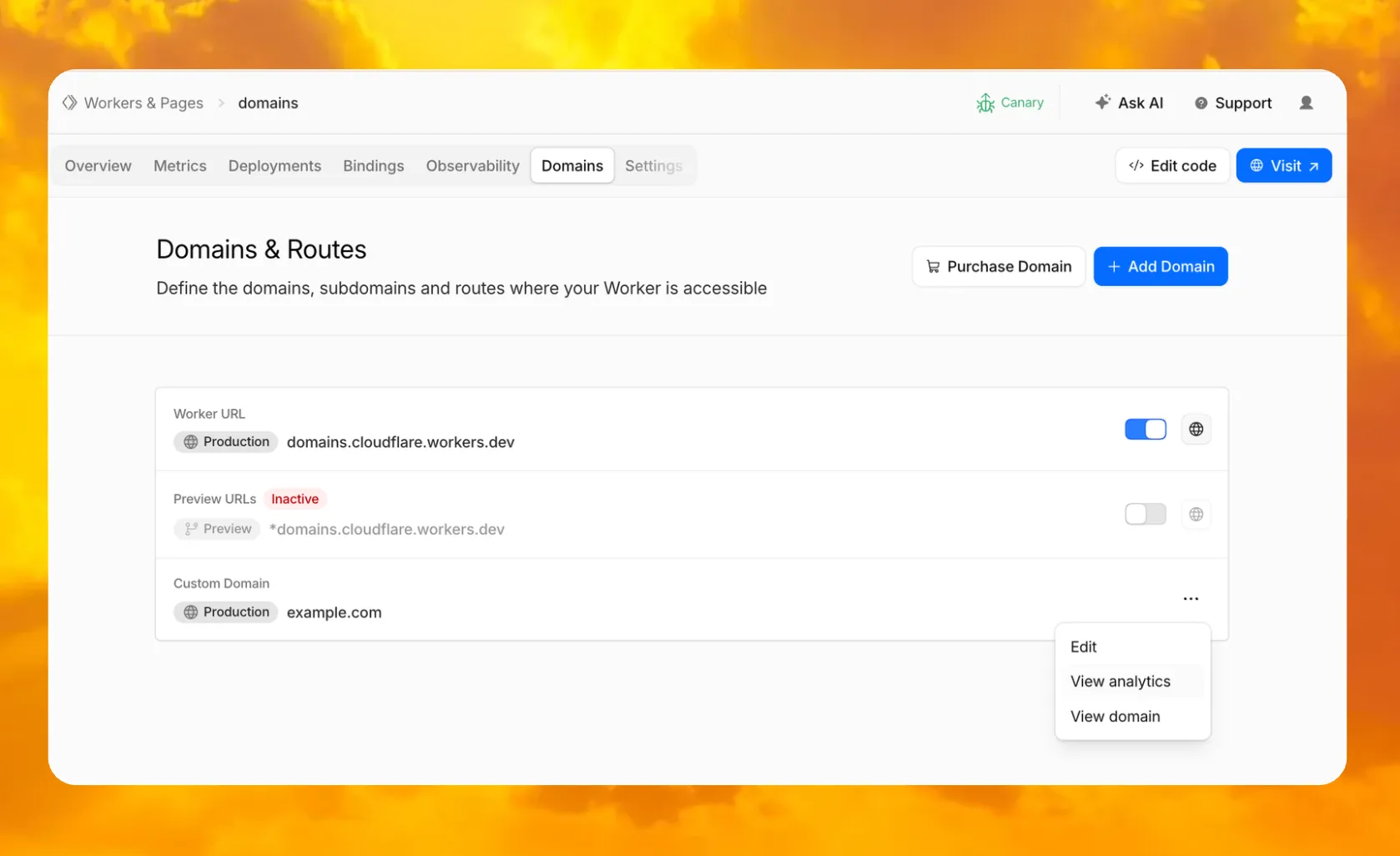Click Production badge beside example.com
The width and height of the screenshot is (1400, 856).
point(225,612)
